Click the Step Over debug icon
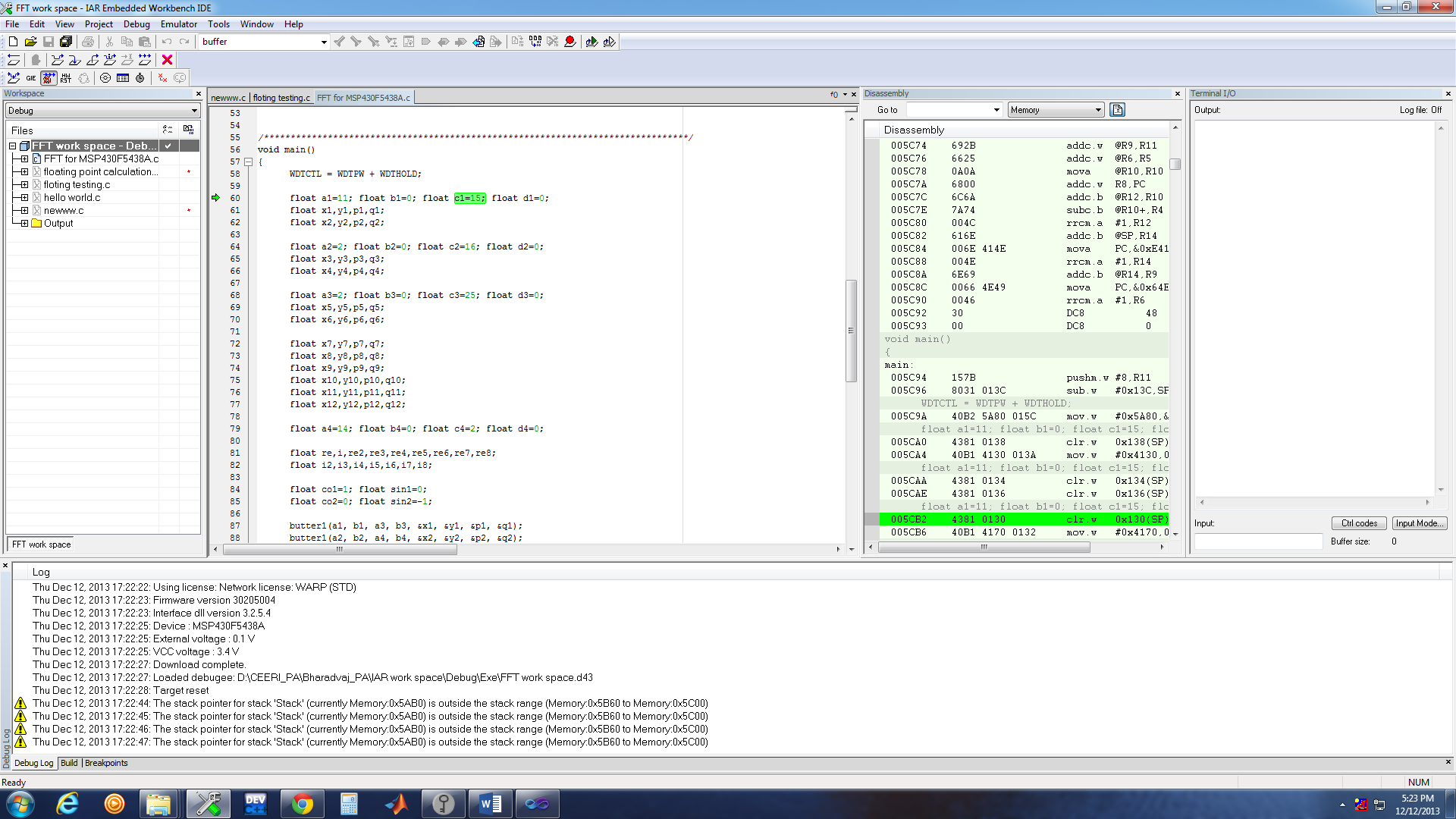This screenshot has height=819, width=1456. [58, 59]
